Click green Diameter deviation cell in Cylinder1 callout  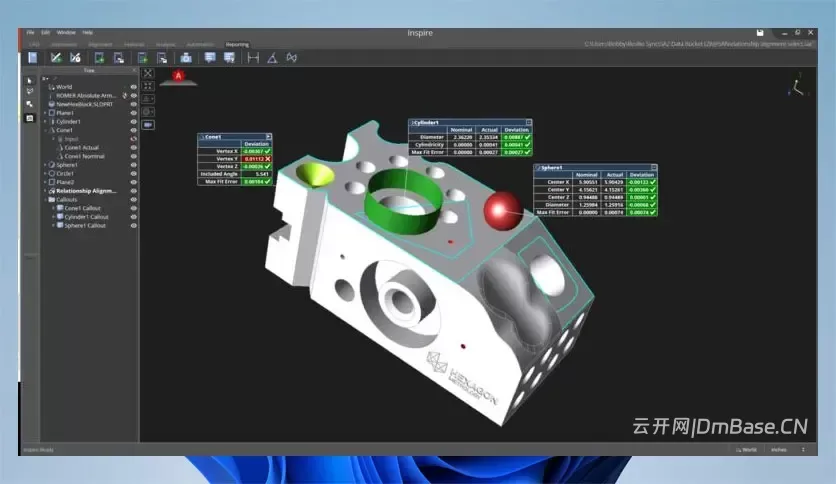(517, 137)
